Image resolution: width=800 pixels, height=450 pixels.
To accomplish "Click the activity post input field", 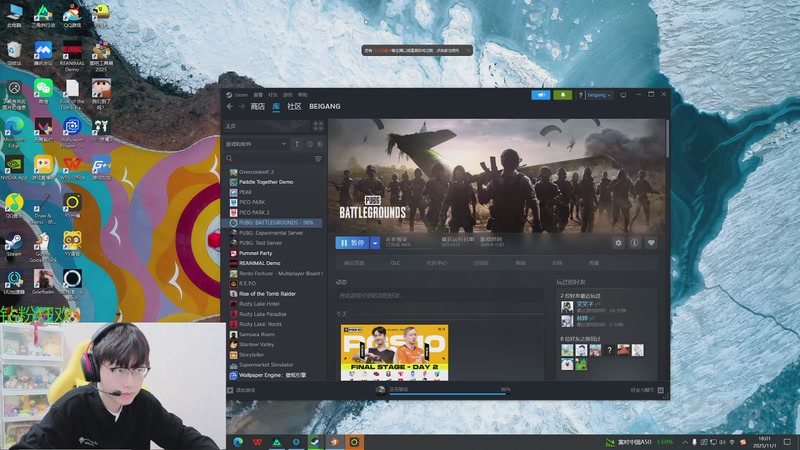I will click(440, 295).
